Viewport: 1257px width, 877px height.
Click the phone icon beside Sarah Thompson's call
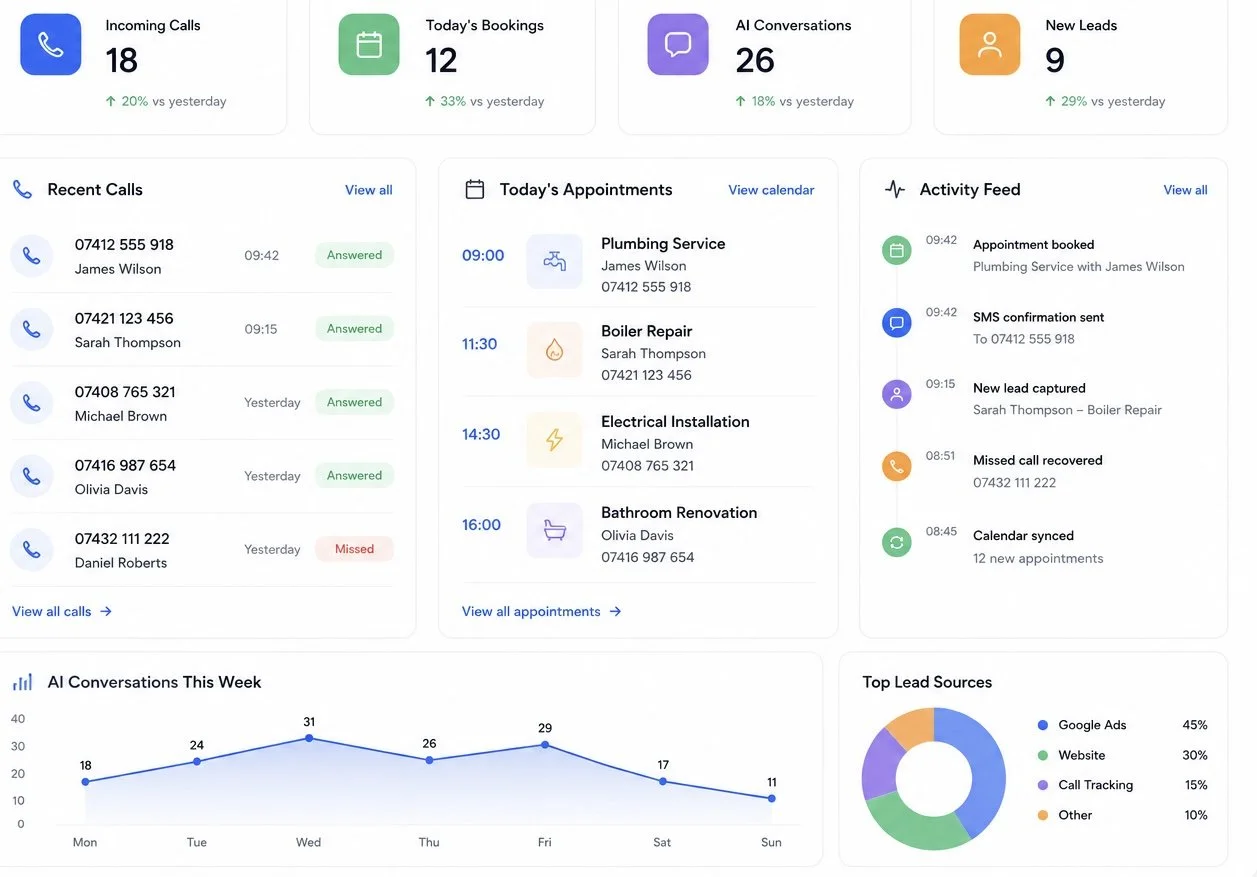pyautogui.click(x=32, y=329)
